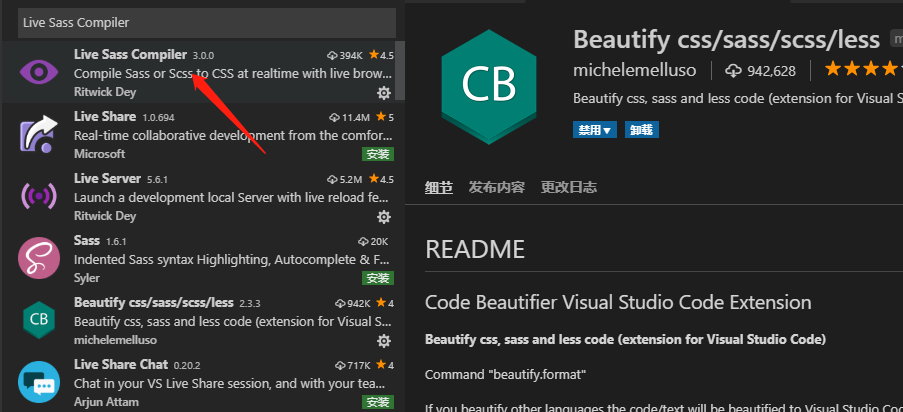Click the large CB hexagon logo

click(x=489, y=85)
